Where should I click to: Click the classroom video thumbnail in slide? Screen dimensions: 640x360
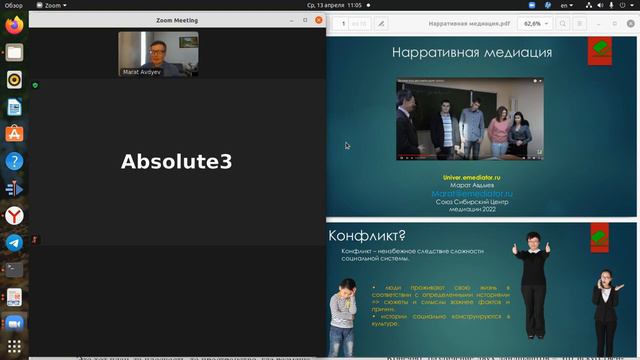(x=470, y=119)
